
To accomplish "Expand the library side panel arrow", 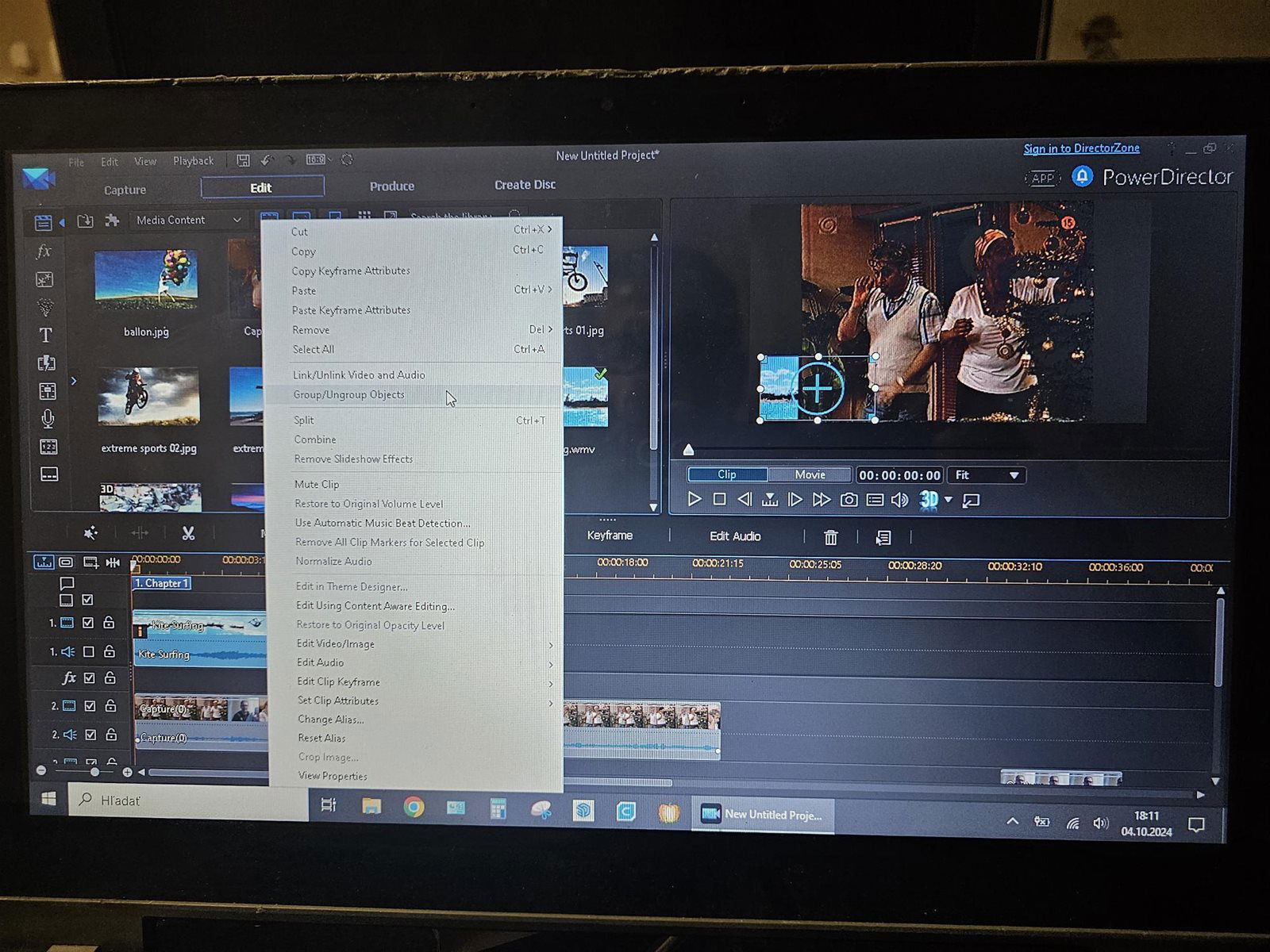I will (74, 382).
